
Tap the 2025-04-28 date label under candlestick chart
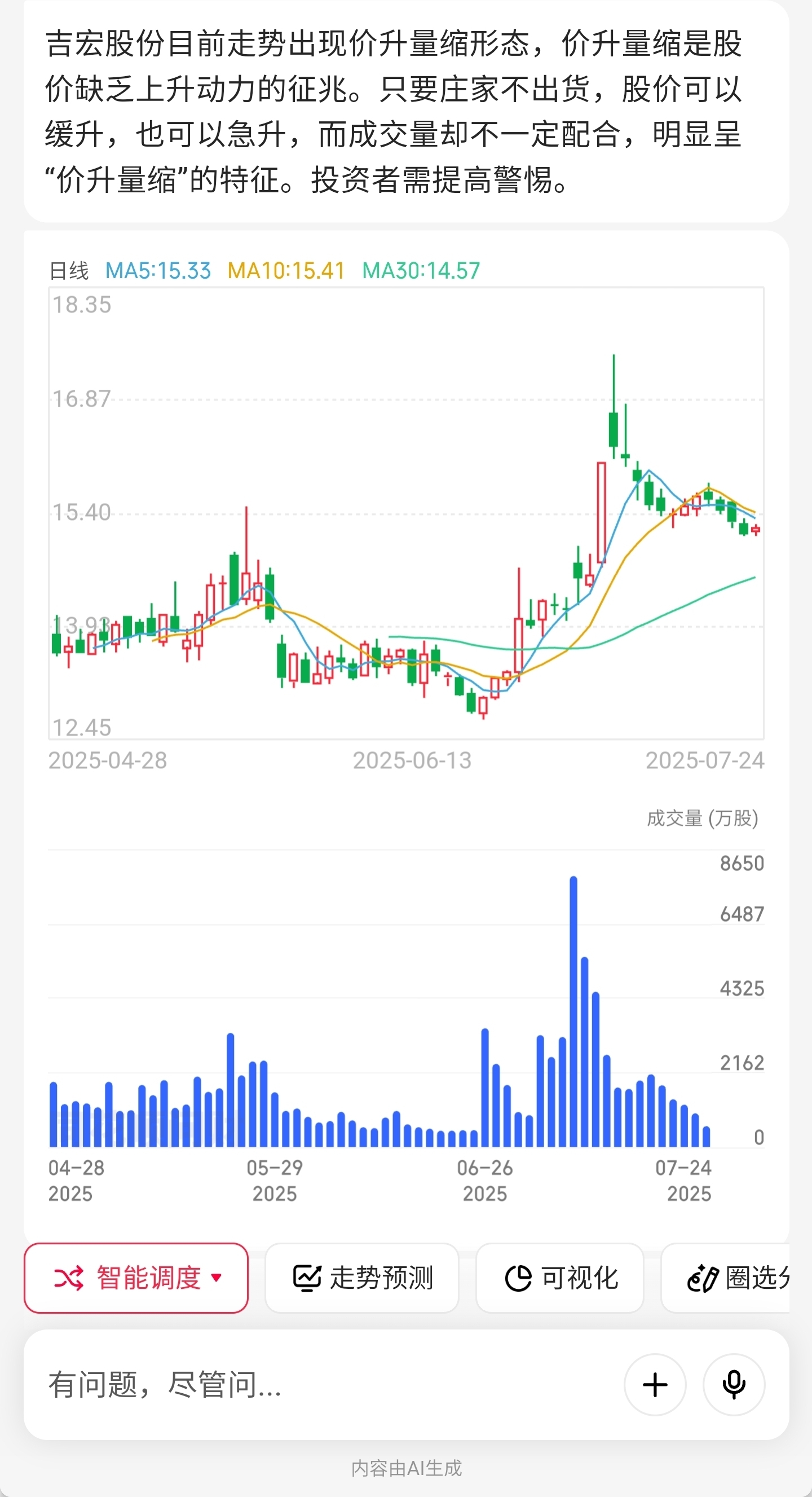108,760
